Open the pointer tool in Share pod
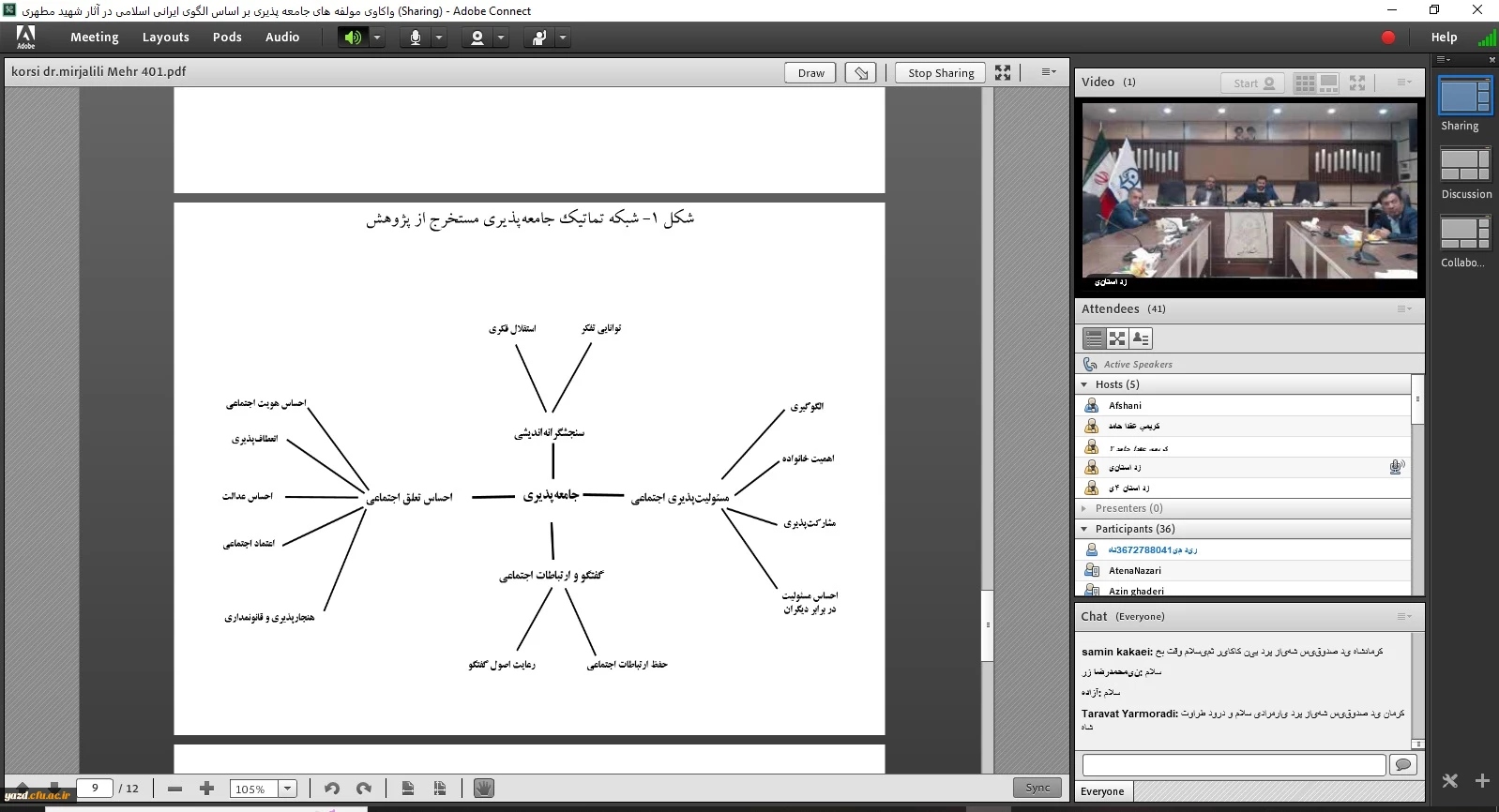 (x=861, y=73)
